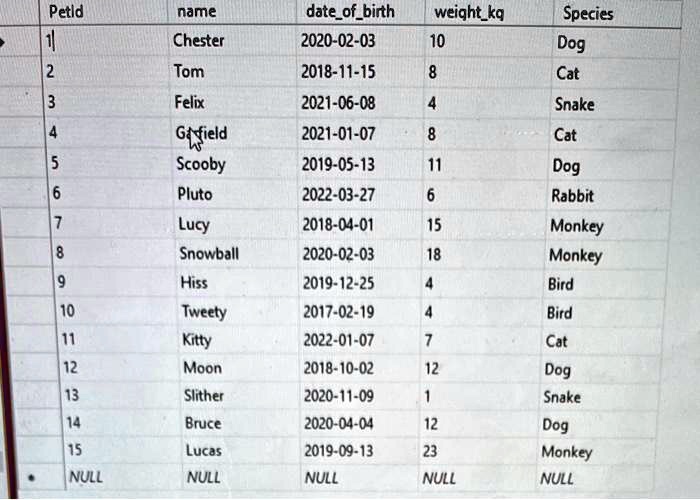Select Felix's Snake species cell

click(574, 104)
